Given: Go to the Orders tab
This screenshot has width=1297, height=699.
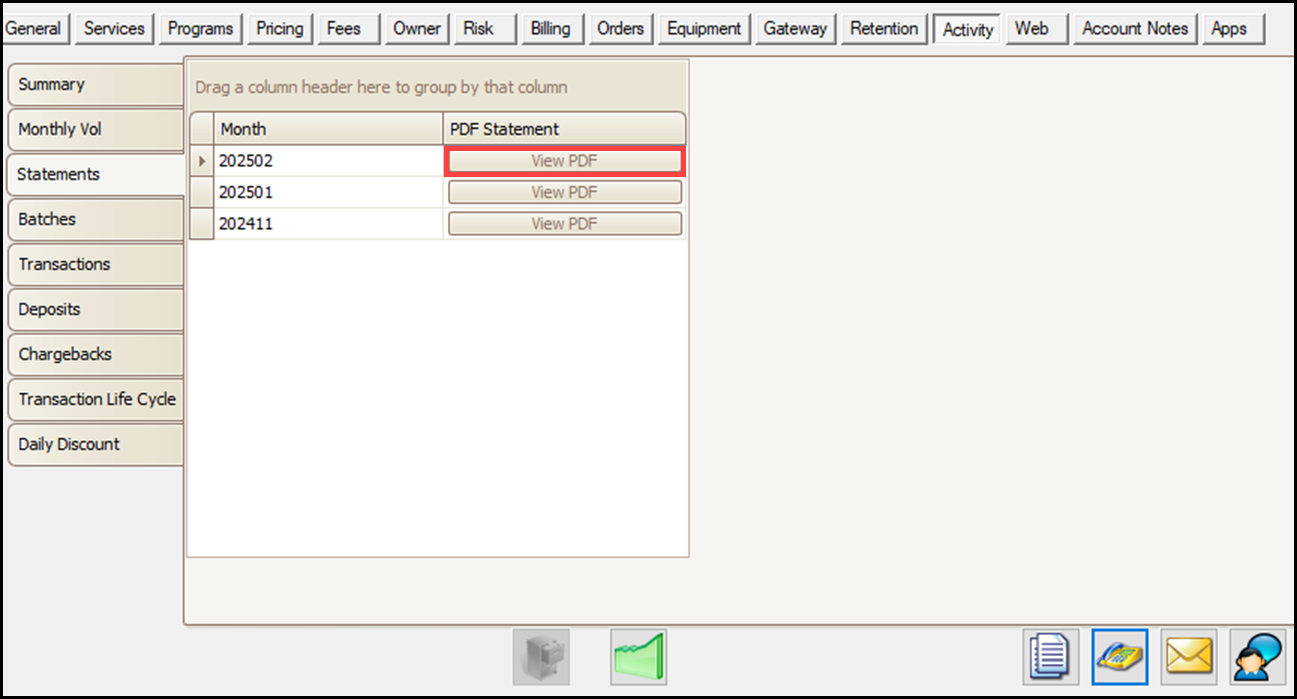Looking at the screenshot, I should tap(621, 29).
